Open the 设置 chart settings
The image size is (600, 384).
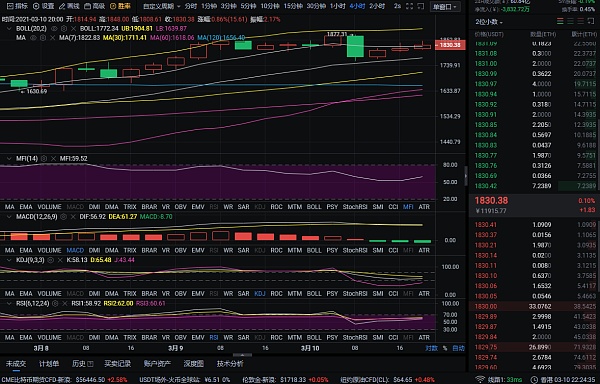tap(43, 6)
